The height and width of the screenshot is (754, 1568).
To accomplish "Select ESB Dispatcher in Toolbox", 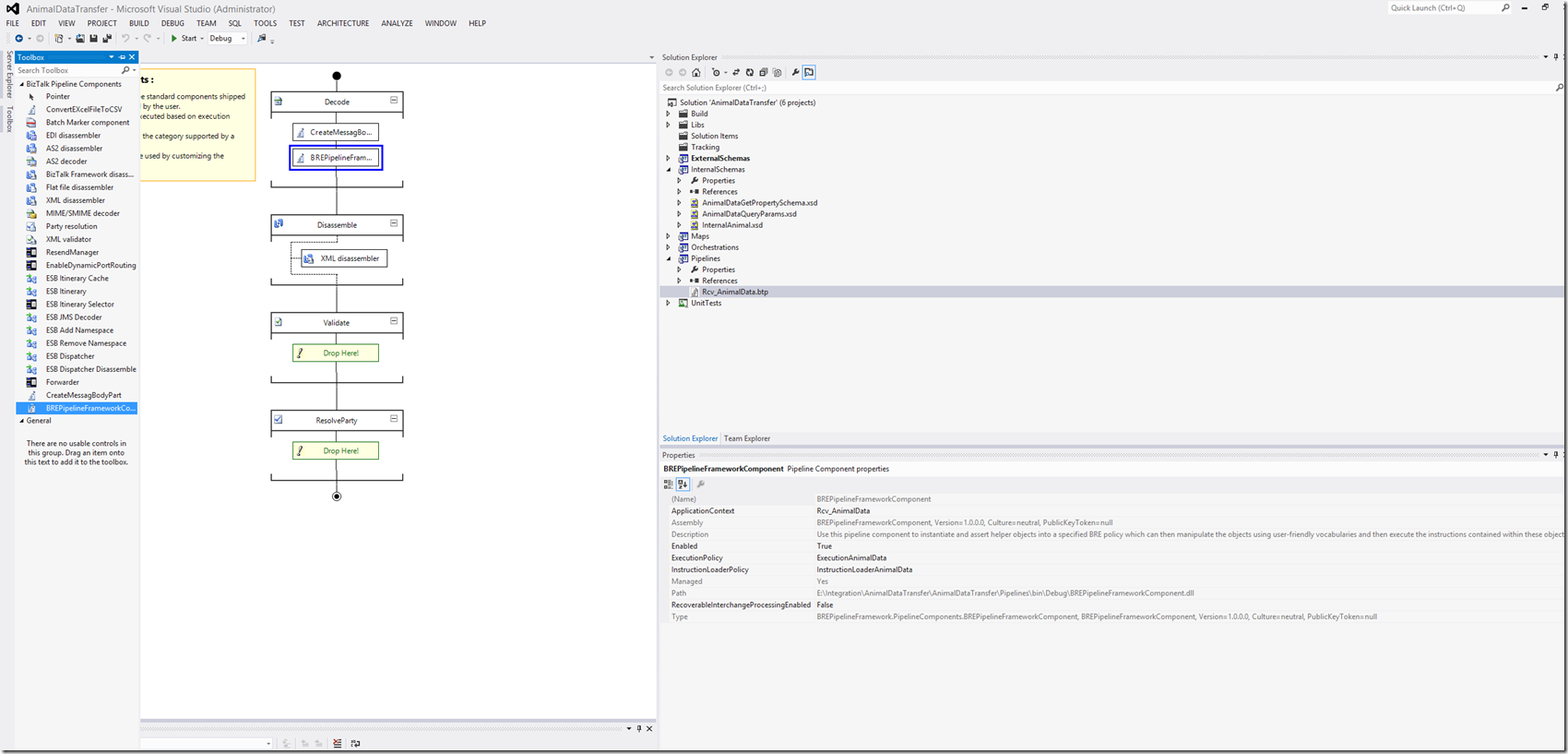I will [70, 356].
